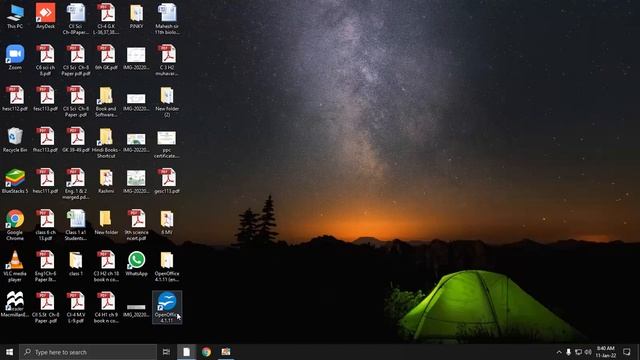This screenshot has width=640, height=360.
Task: Select the Zoom desktop shortcut
Action: pos(15,58)
